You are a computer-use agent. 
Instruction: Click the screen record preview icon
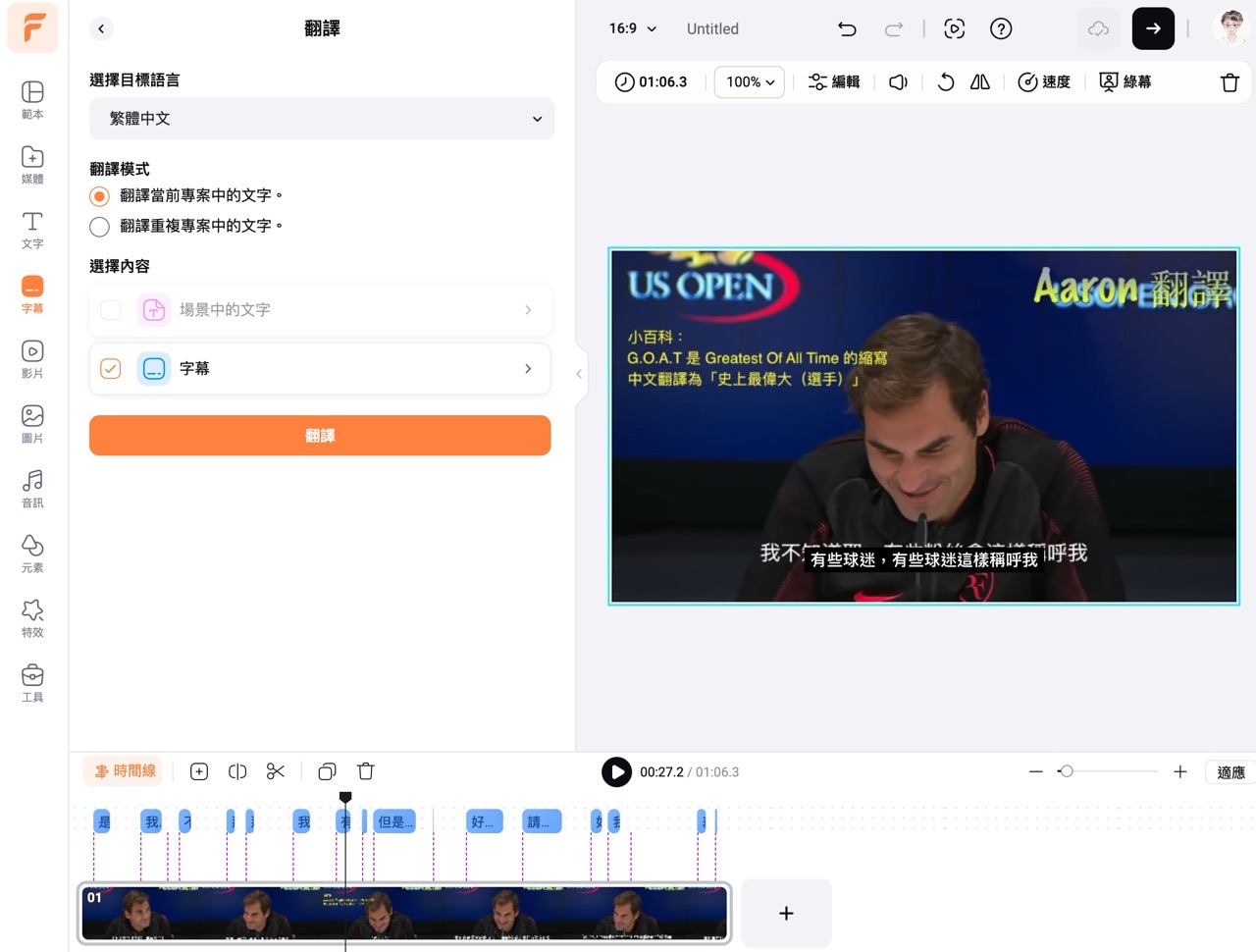click(954, 28)
